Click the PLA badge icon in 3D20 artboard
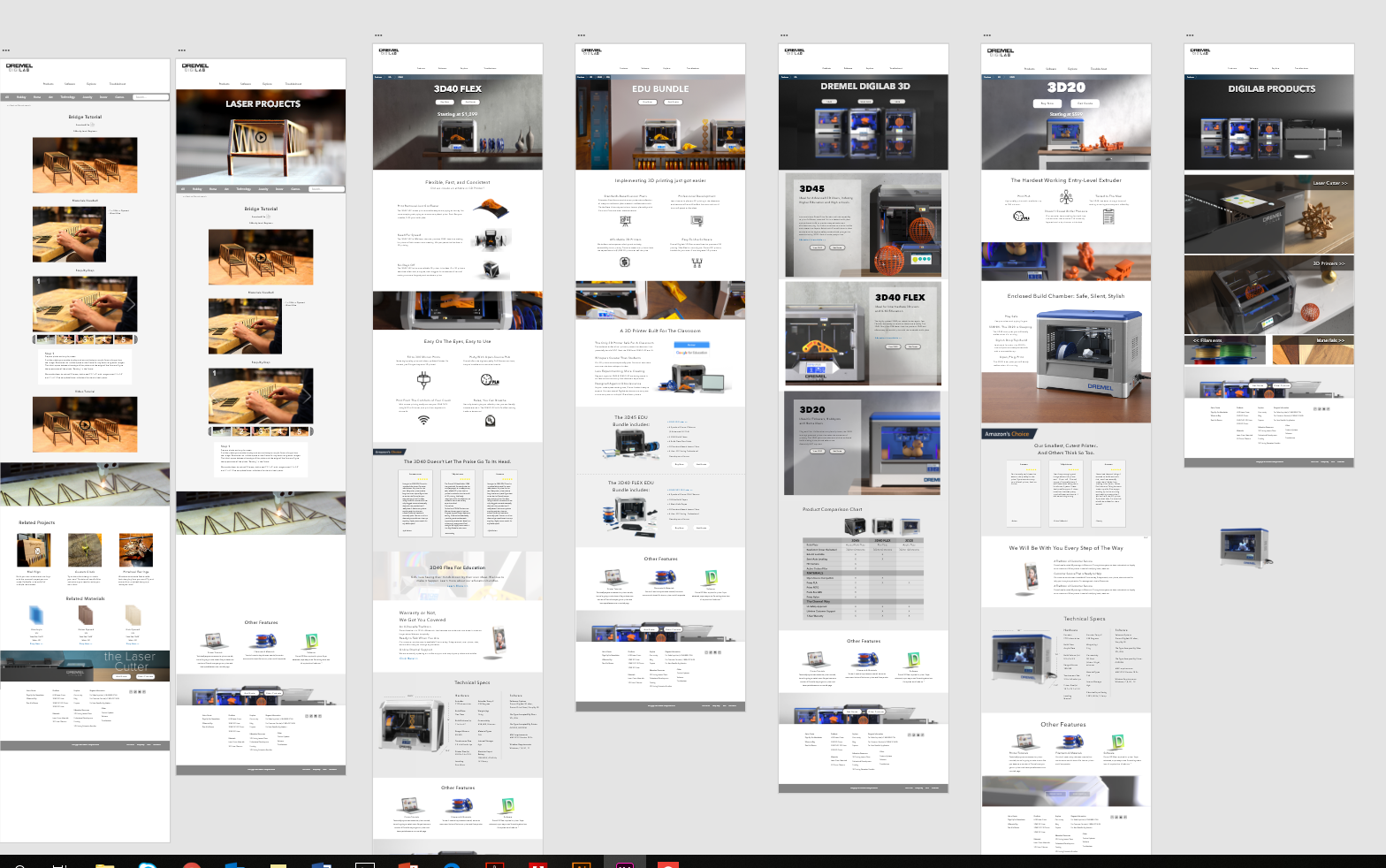Viewport: 1386px width, 868px height. click(x=1021, y=217)
